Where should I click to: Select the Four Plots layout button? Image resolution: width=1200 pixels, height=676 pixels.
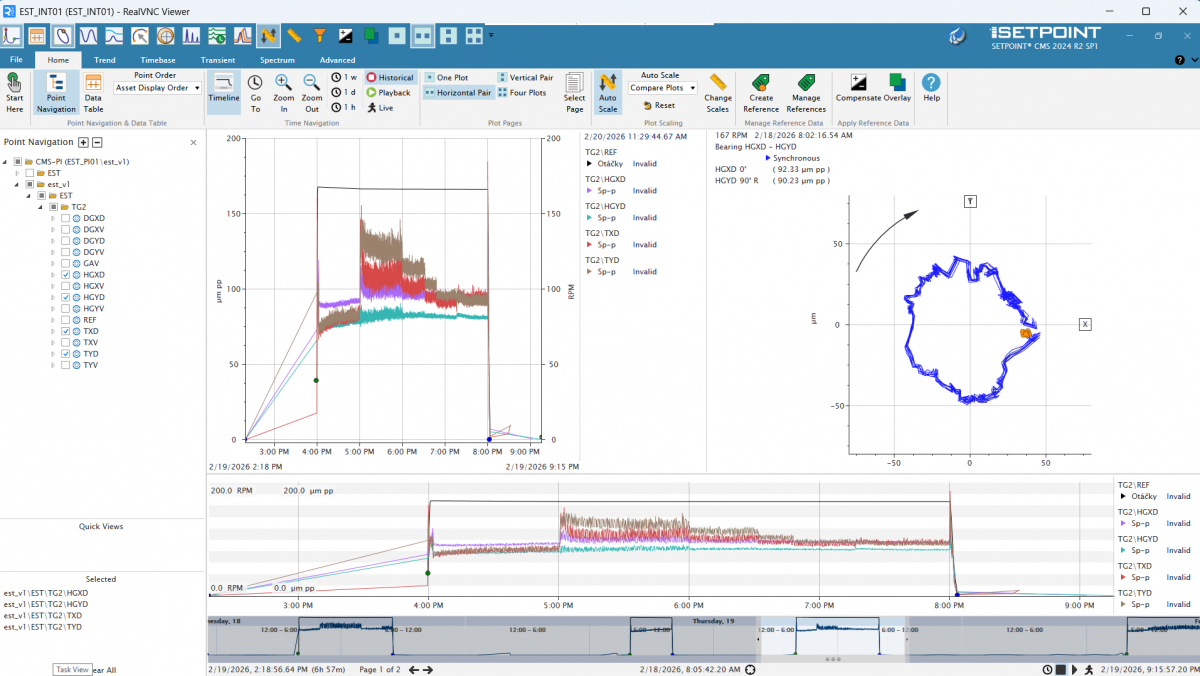coord(524,93)
